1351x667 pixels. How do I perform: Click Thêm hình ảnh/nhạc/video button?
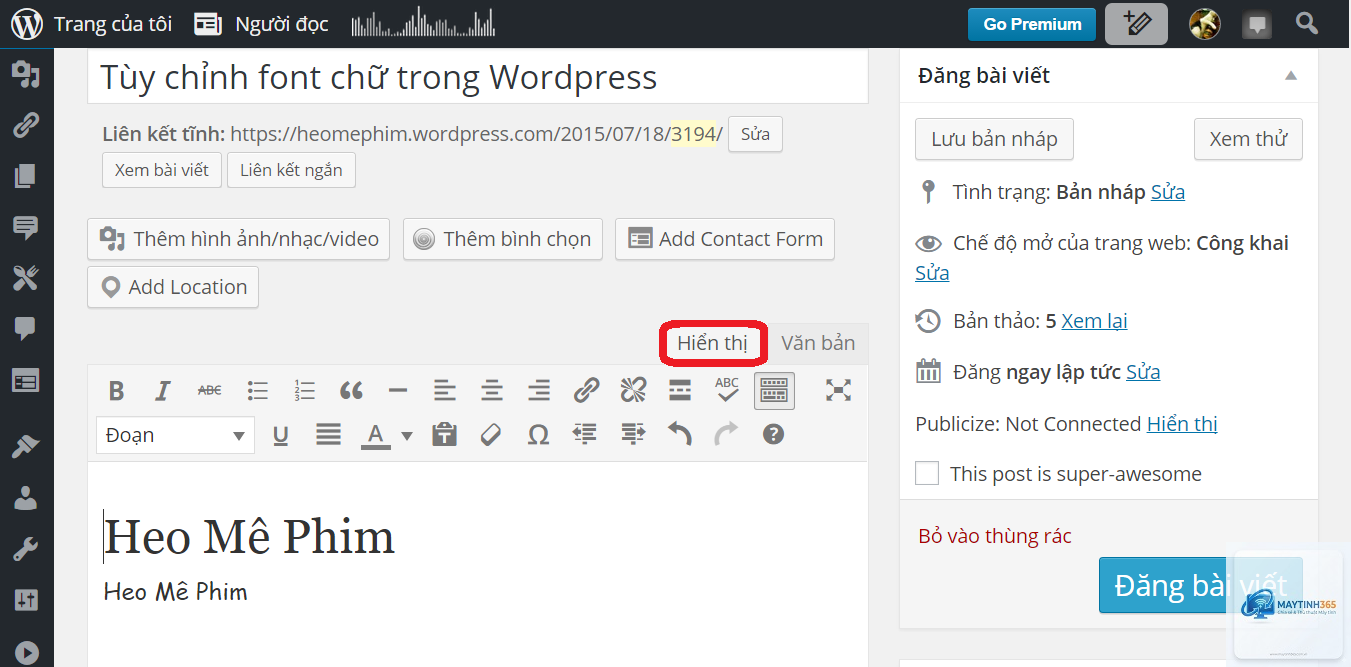239,239
